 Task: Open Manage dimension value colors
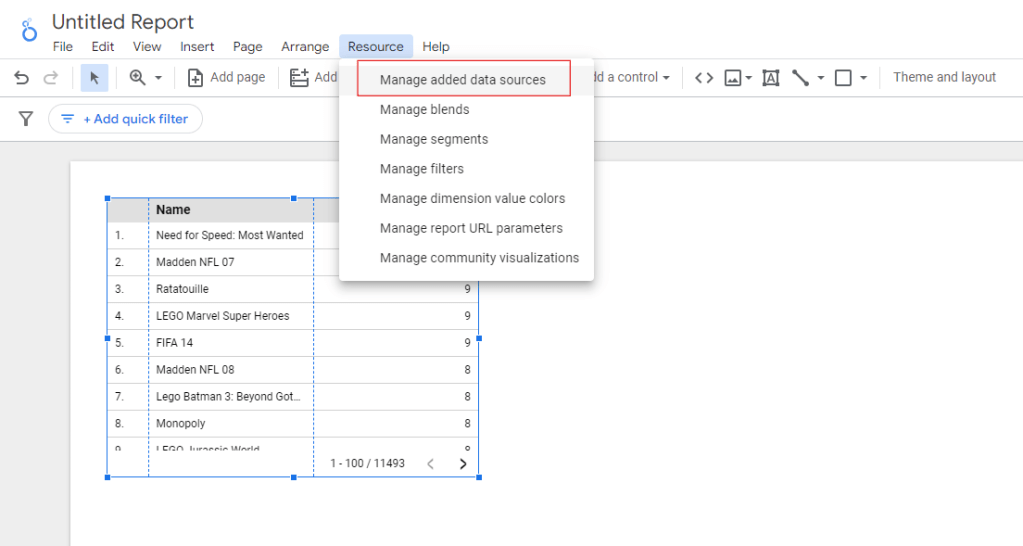point(472,198)
